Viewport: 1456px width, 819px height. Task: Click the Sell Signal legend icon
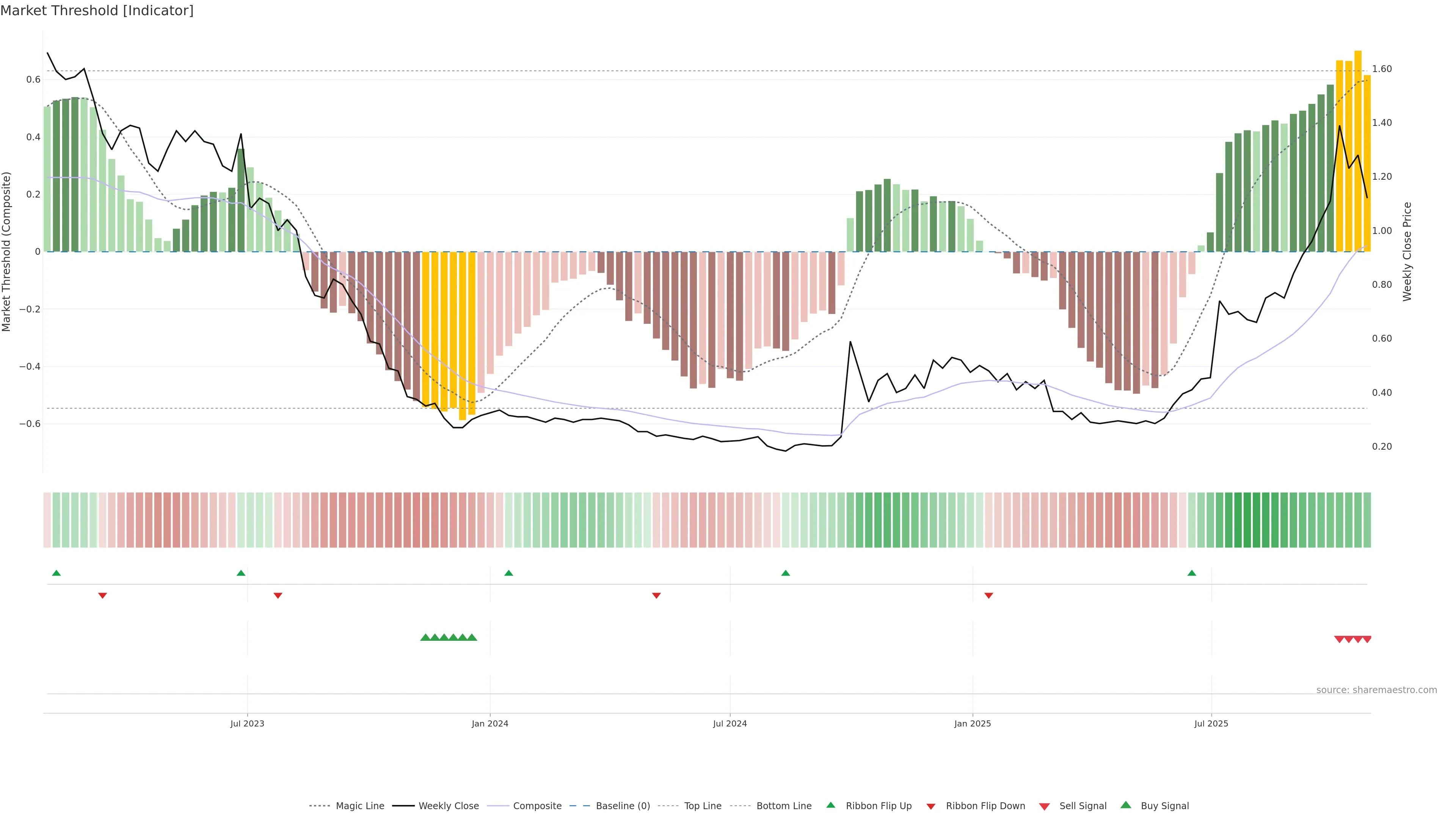click(1045, 806)
